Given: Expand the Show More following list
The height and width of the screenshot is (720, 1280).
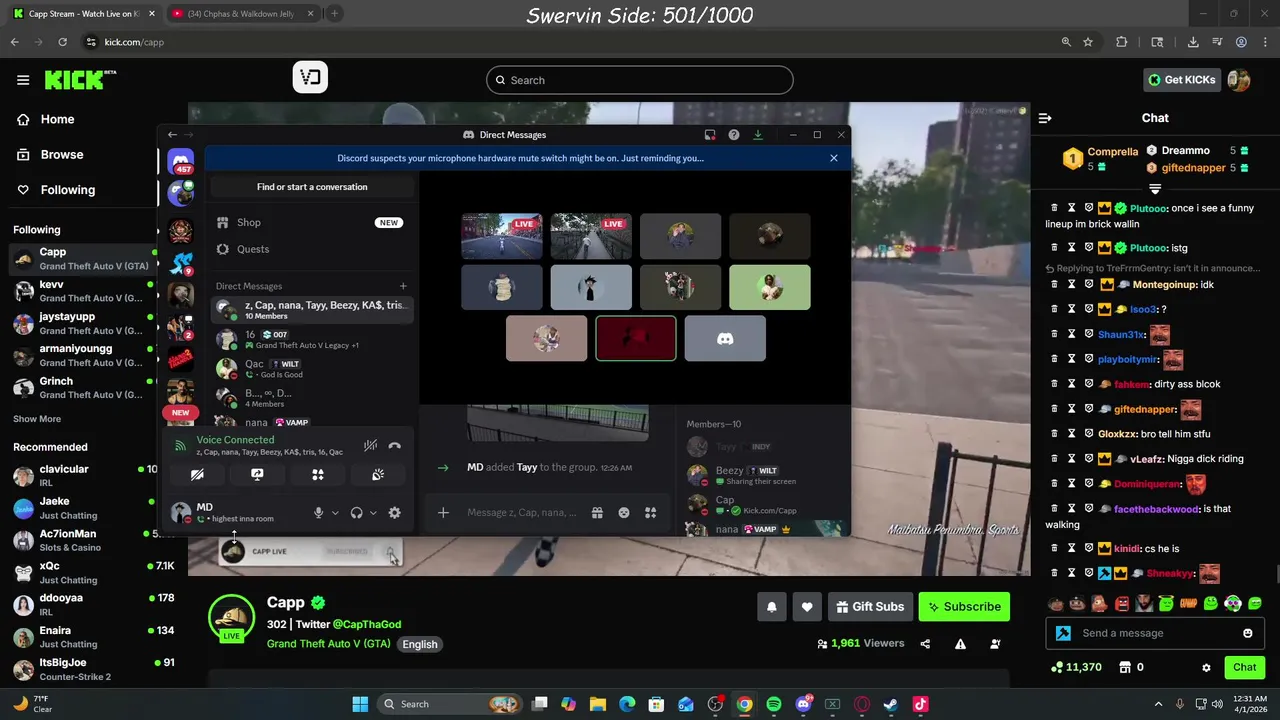Looking at the screenshot, I should tap(37, 419).
